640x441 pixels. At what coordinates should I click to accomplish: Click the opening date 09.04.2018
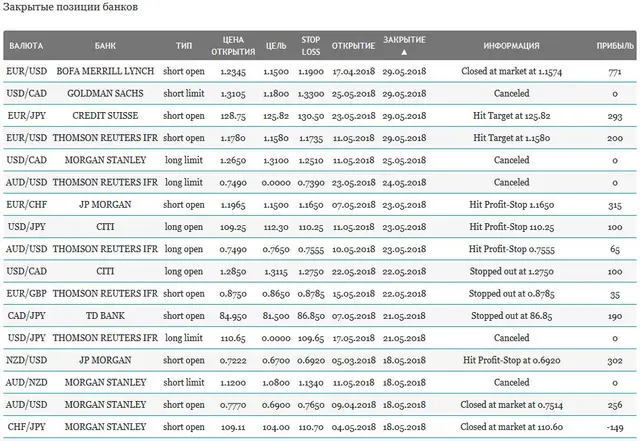click(353, 405)
